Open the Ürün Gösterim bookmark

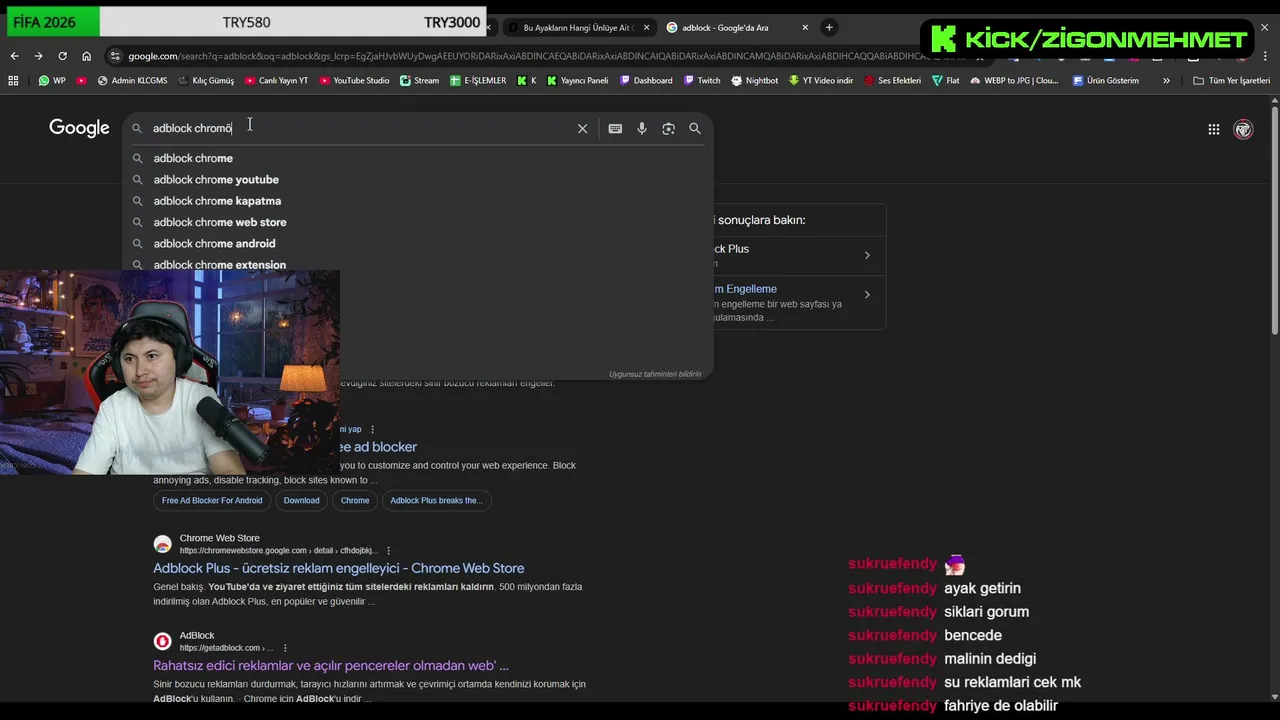click(1105, 80)
